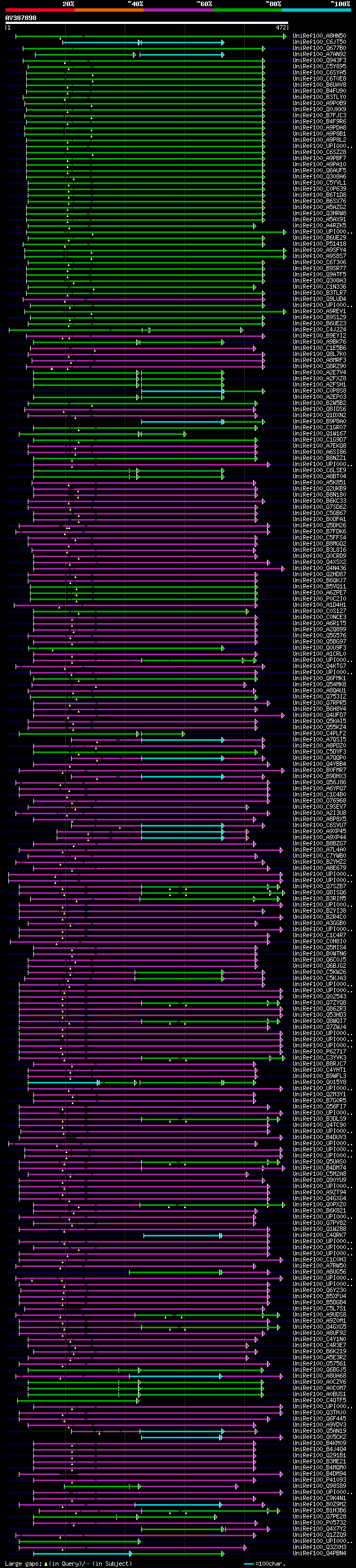This screenshot has height=1568, width=356.
Task: Click the red ~20% identity legend bar
Action: [x=39, y=10]
